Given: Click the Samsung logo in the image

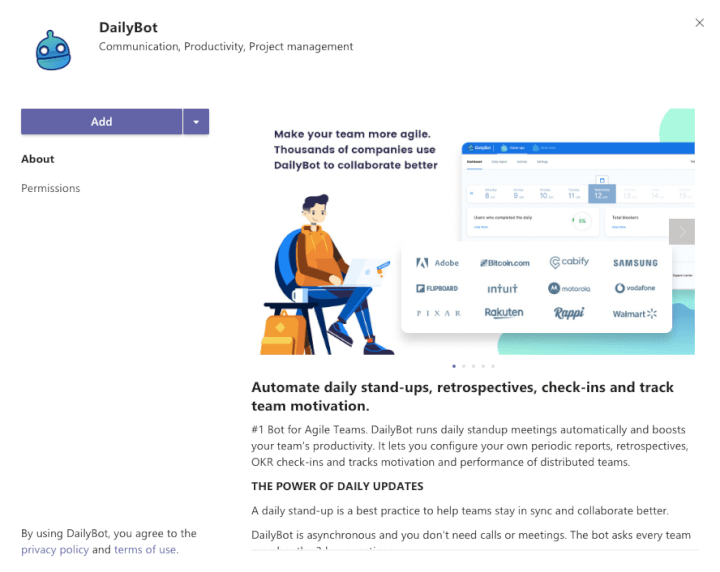Looking at the screenshot, I should click(x=636, y=263).
